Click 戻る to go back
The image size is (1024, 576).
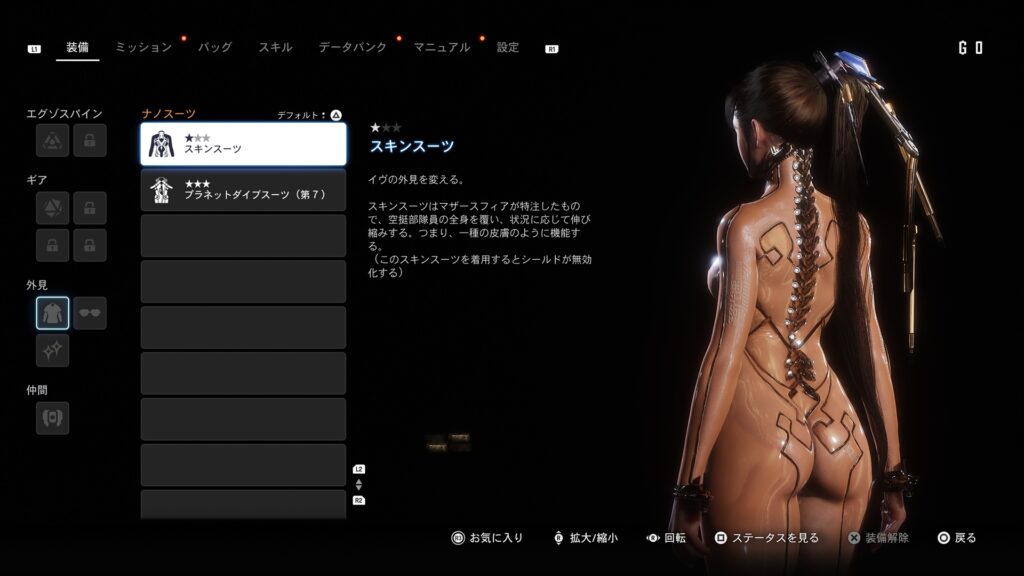tap(957, 537)
